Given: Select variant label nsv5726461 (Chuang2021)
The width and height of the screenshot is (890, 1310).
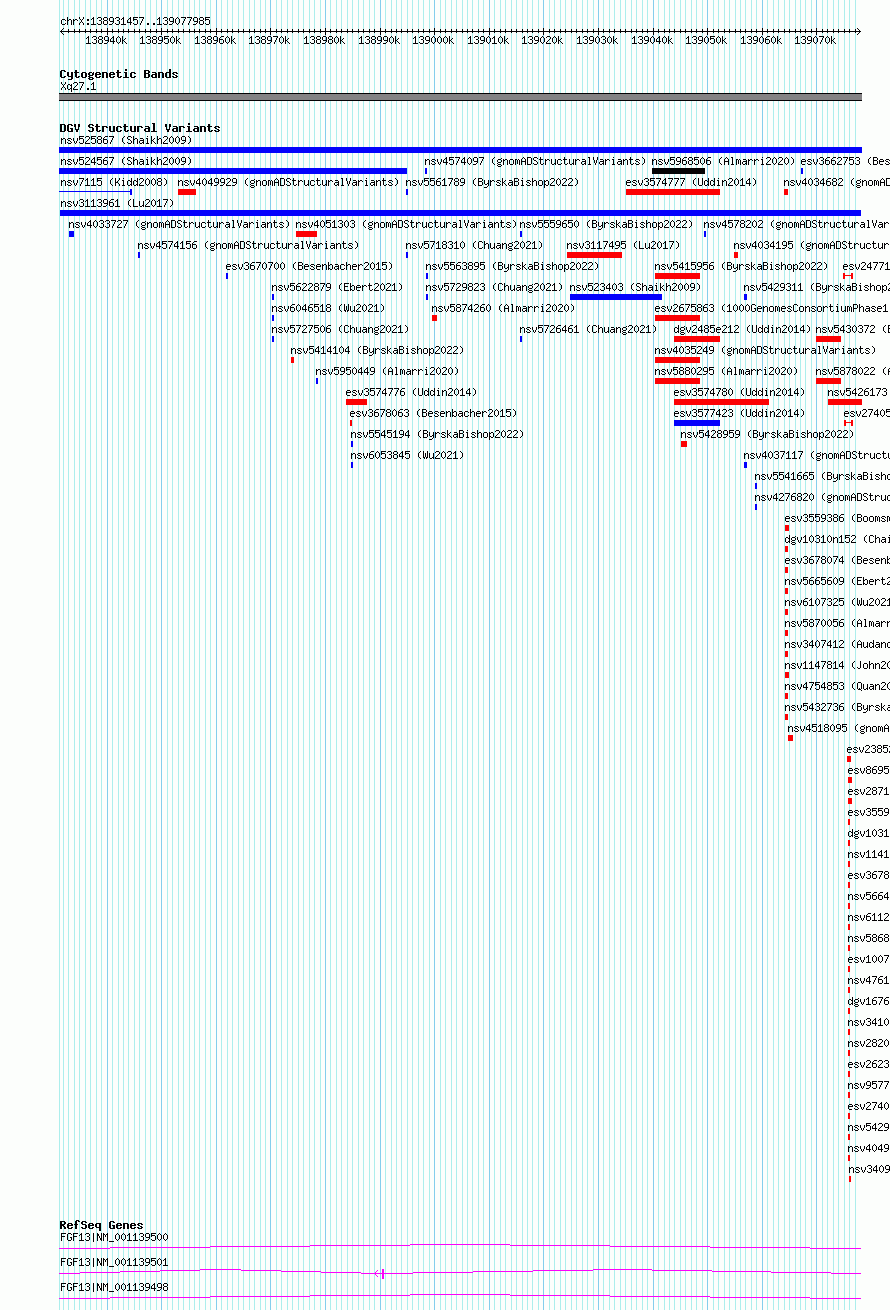Looking at the screenshot, I should (x=589, y=329).
